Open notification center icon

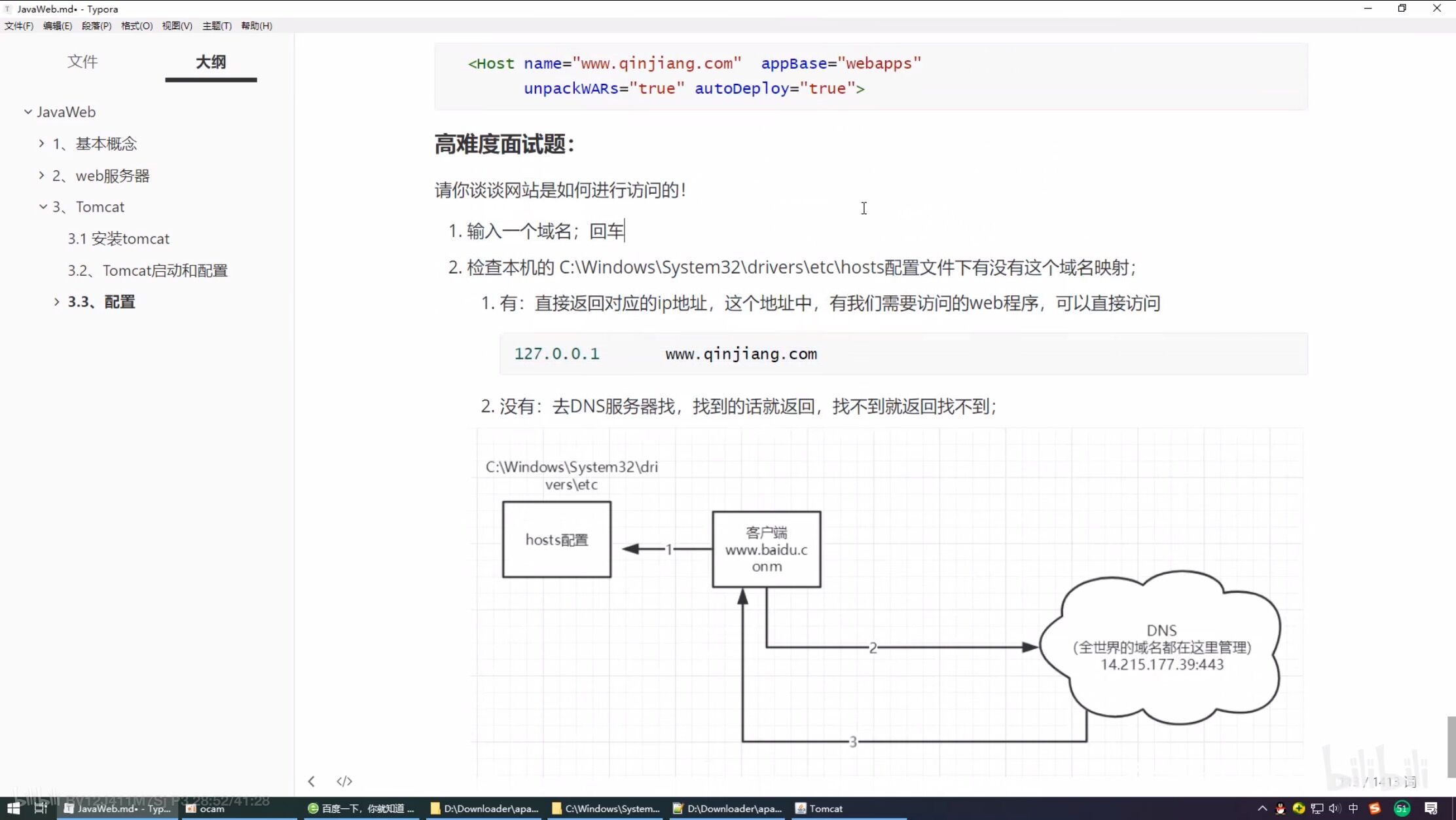point(1430,808)
